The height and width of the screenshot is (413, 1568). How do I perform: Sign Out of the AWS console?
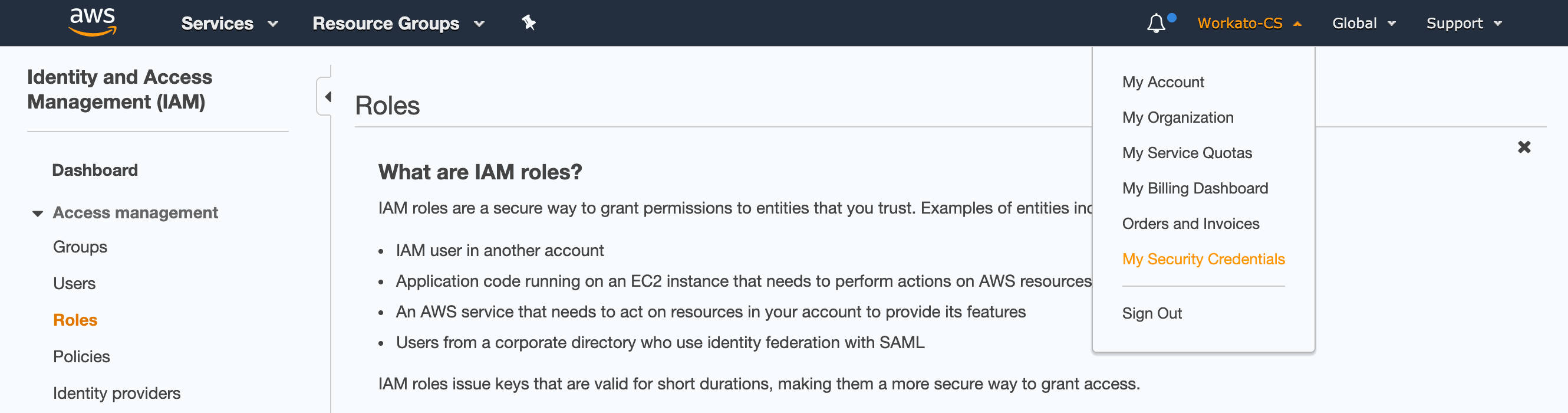tap(1152, 313)
